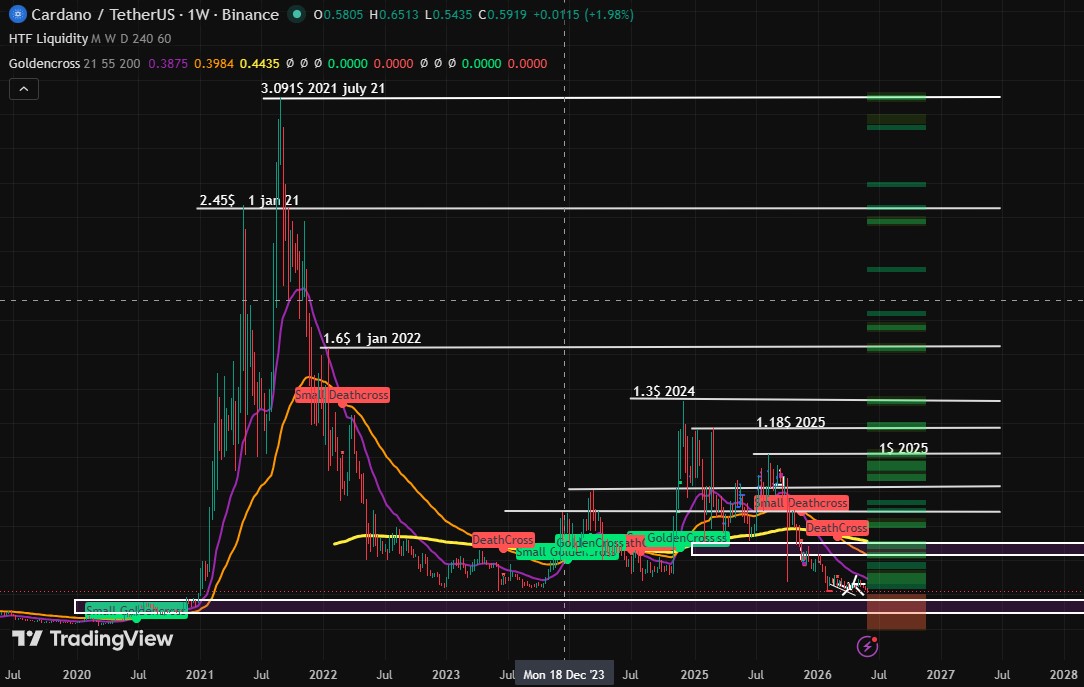Screen dimensions: 1084x687
Task: Select the HTF Liquidity indicator label
Action: click(48, 39)
